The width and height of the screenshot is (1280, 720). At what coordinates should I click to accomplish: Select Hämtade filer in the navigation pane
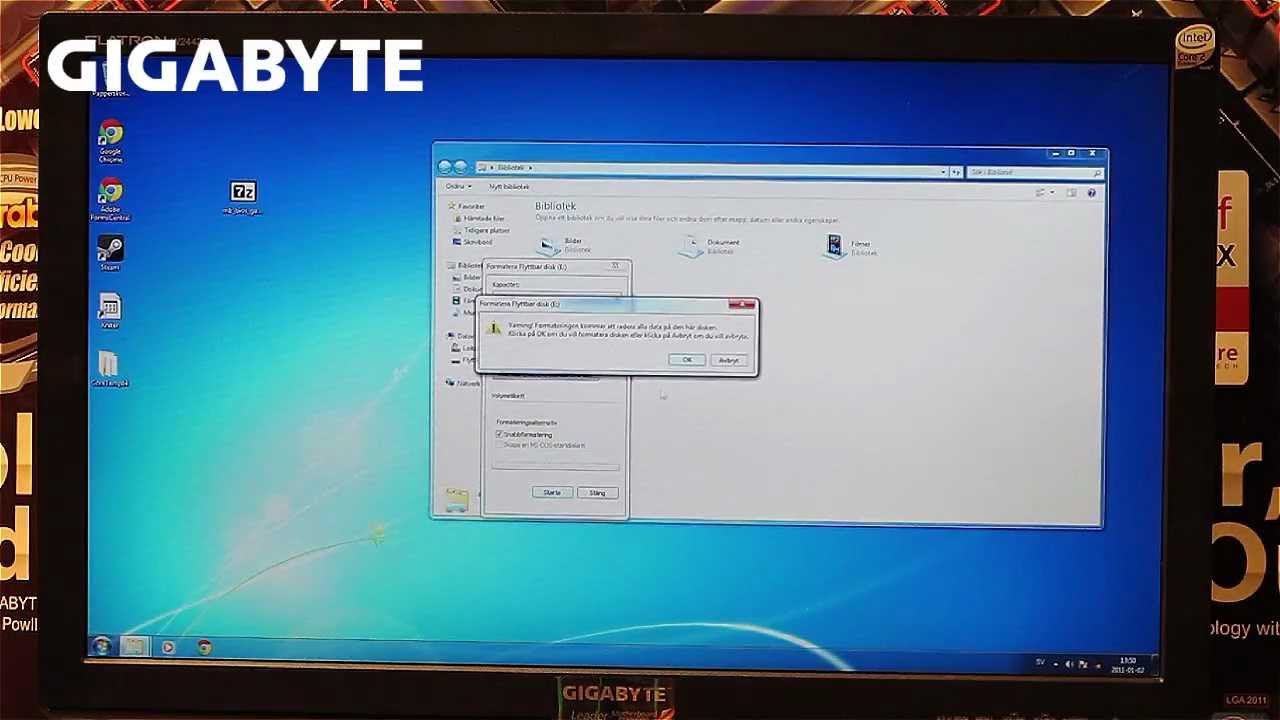[x=481, y=218]
